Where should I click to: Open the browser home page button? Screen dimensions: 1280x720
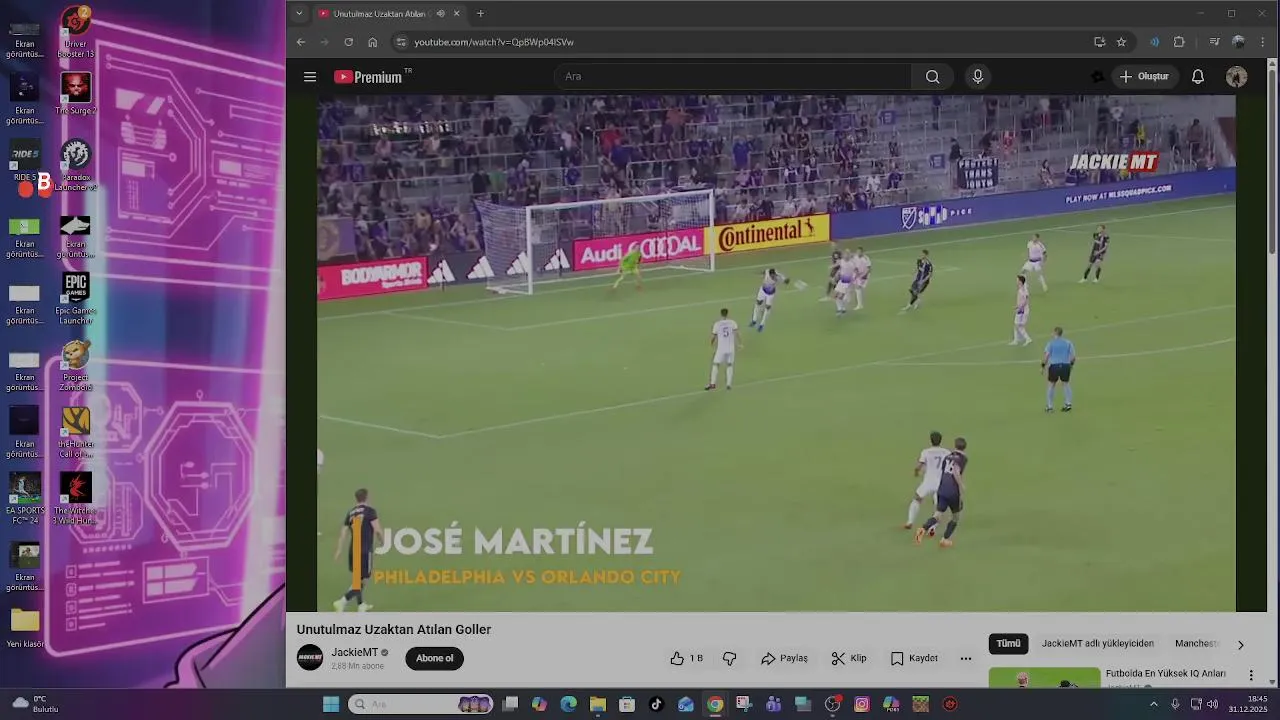tap(372, 42)
